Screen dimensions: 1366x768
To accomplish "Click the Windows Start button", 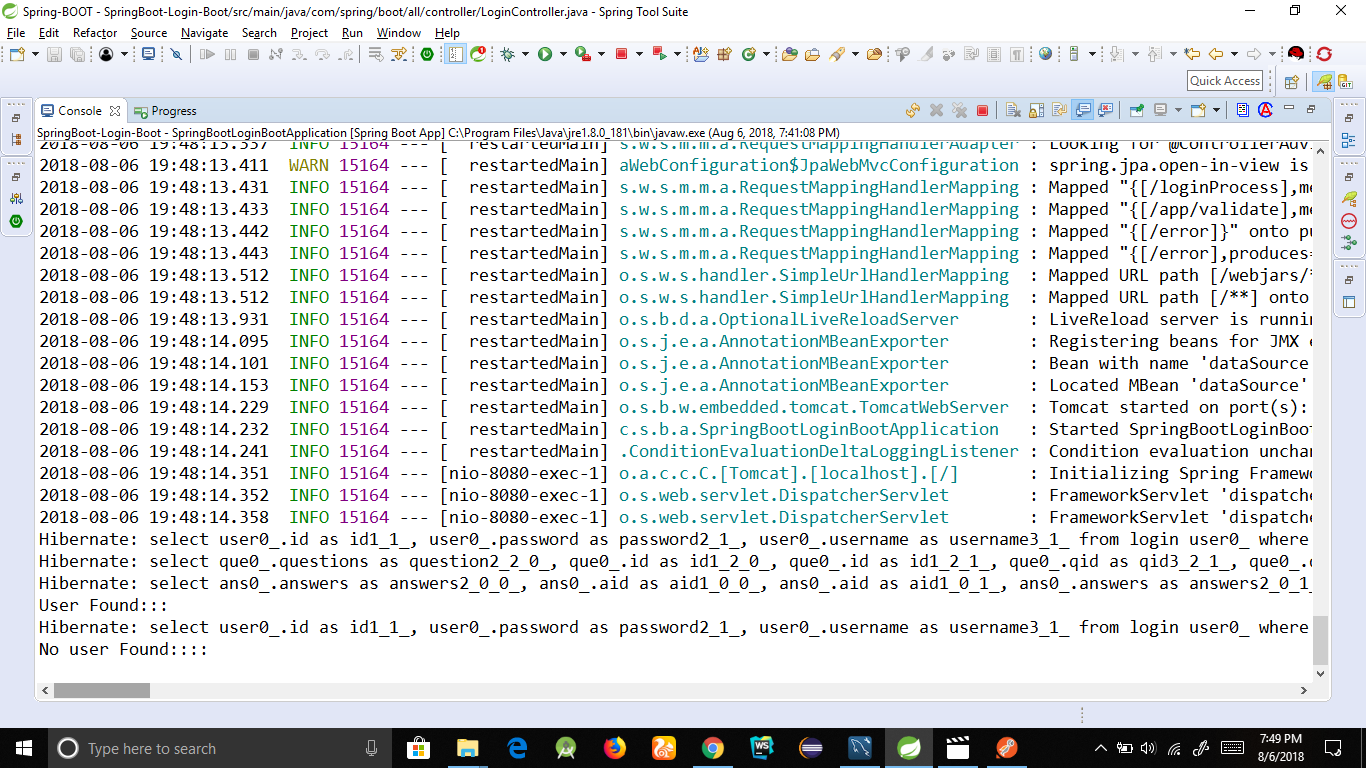I will (23, 748).
